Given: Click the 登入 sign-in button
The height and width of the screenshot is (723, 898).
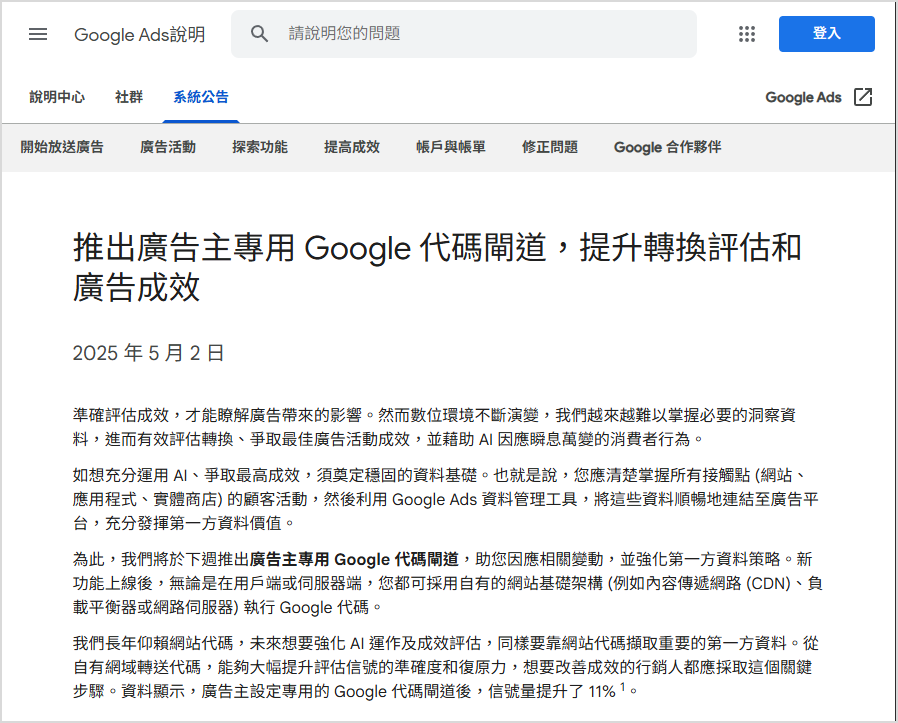Looking at the screenshot, I should (x=826, y=34).
